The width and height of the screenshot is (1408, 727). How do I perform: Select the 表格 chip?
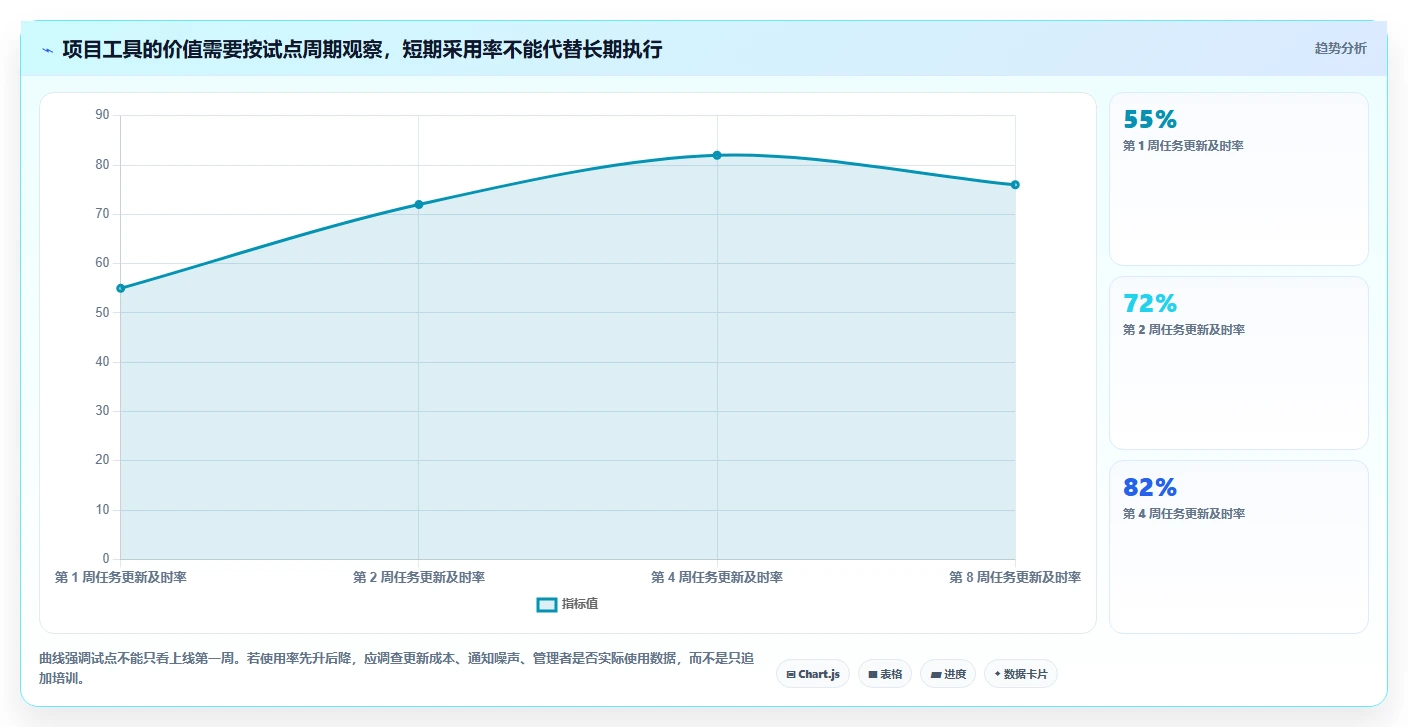885,674
